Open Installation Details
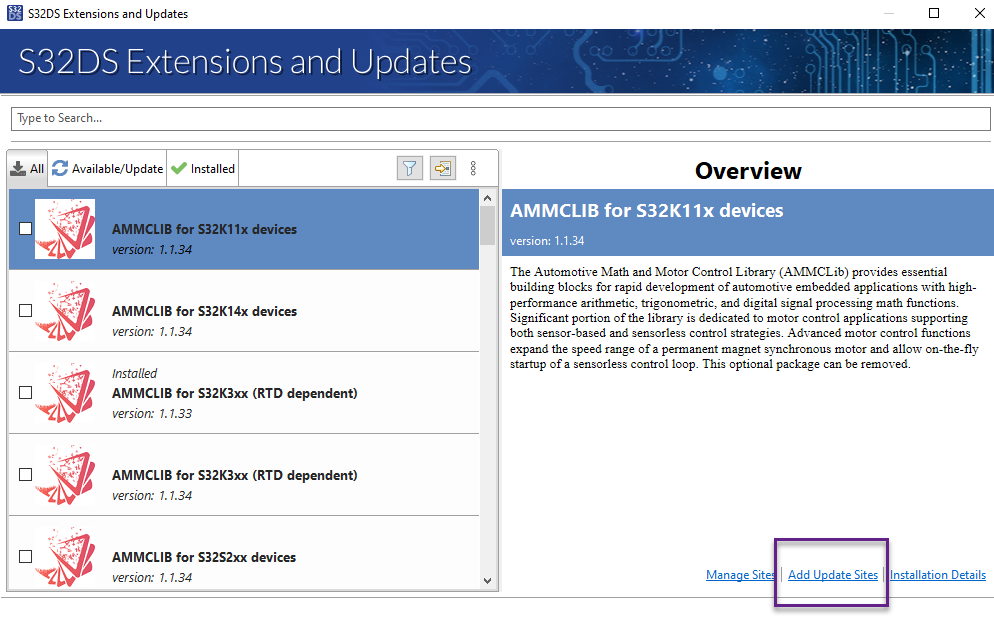The width and height of the screenshot is (994, 620). [x=937, y=574]
